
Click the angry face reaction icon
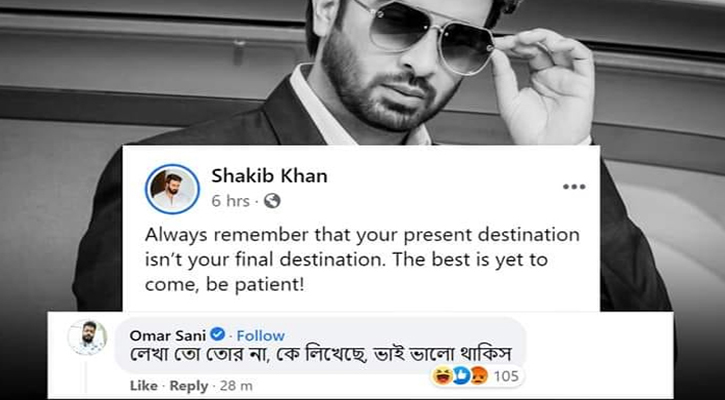pos(479,377)
